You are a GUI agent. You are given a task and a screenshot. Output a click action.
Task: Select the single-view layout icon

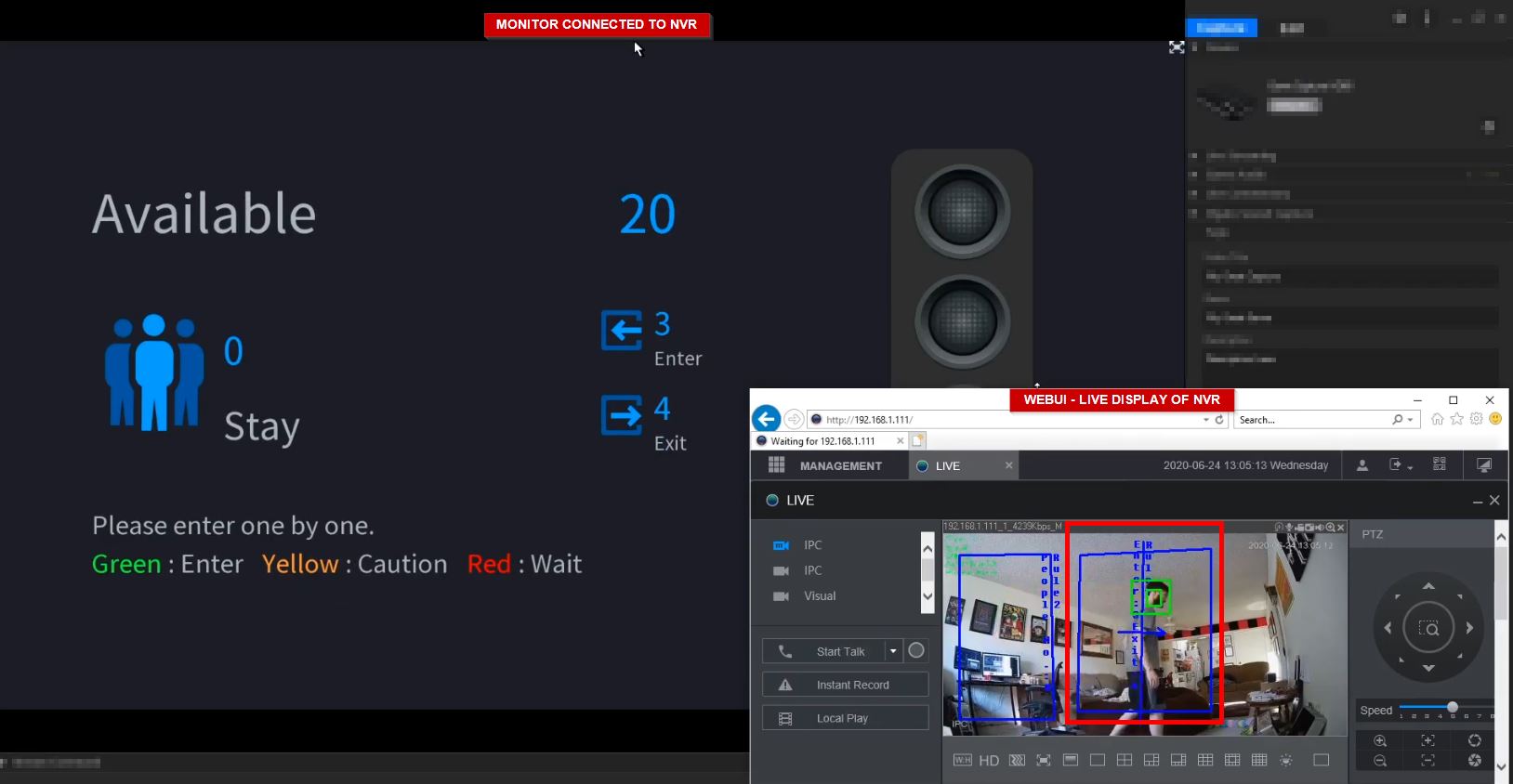click(x=1098, y=760)
